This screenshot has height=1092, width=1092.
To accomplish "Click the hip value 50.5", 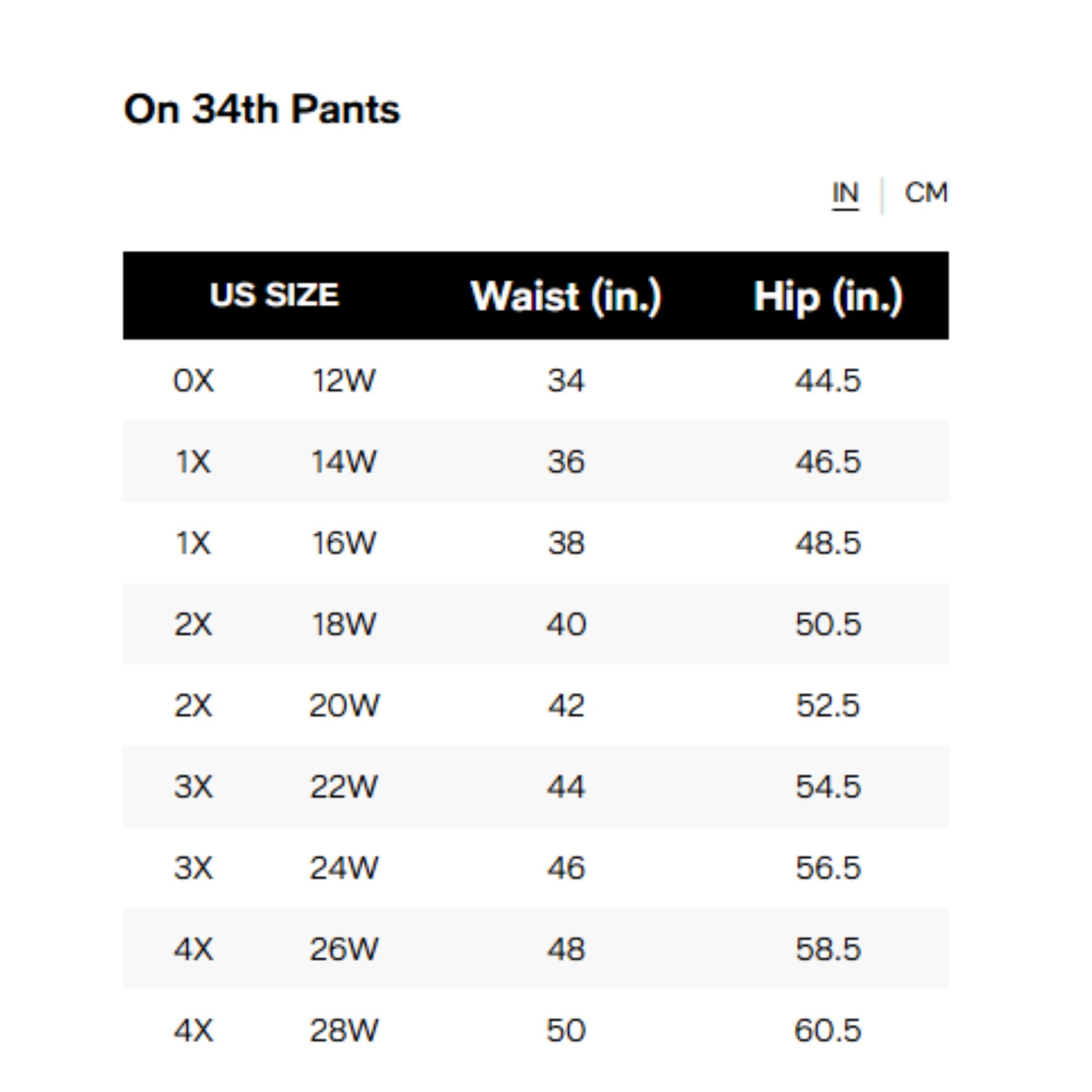I will [x=828, y=625].
